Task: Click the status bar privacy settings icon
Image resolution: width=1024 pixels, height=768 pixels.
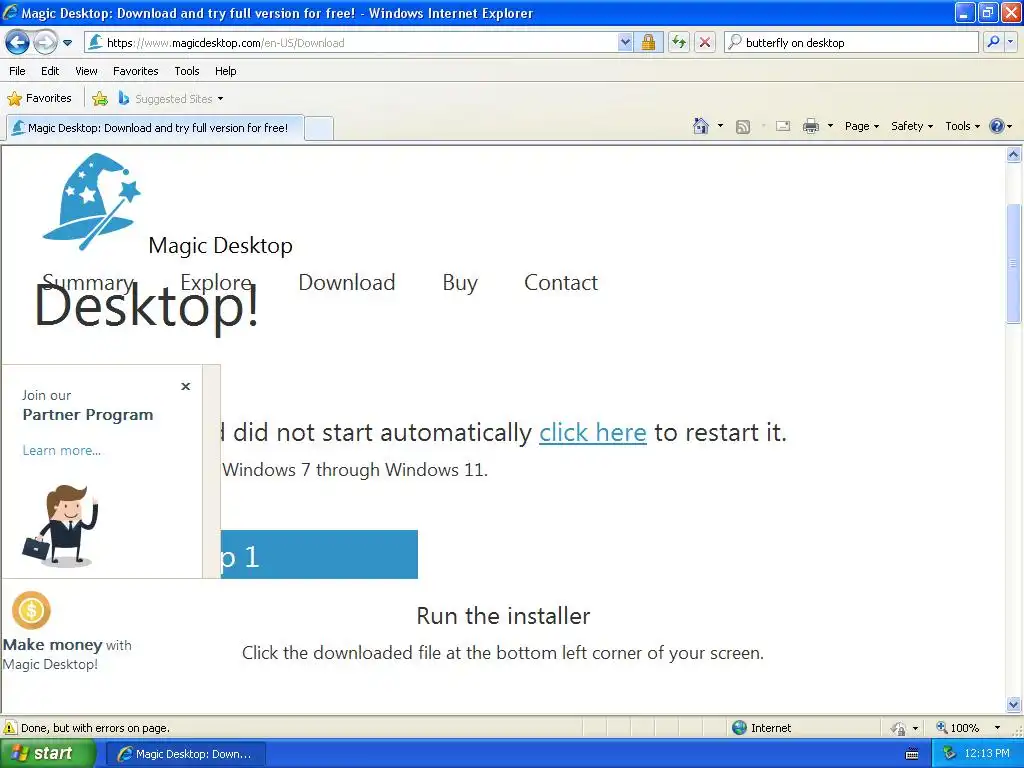Action: (x=899, y=728)
